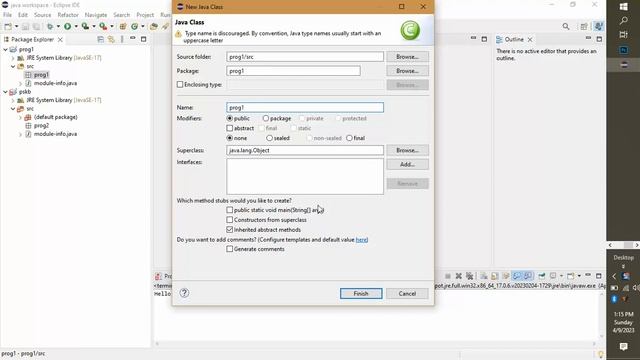Check the Generate comments checkbox
Image resolution: width=640 pixels, height=360 pixels.
[230, 249]
